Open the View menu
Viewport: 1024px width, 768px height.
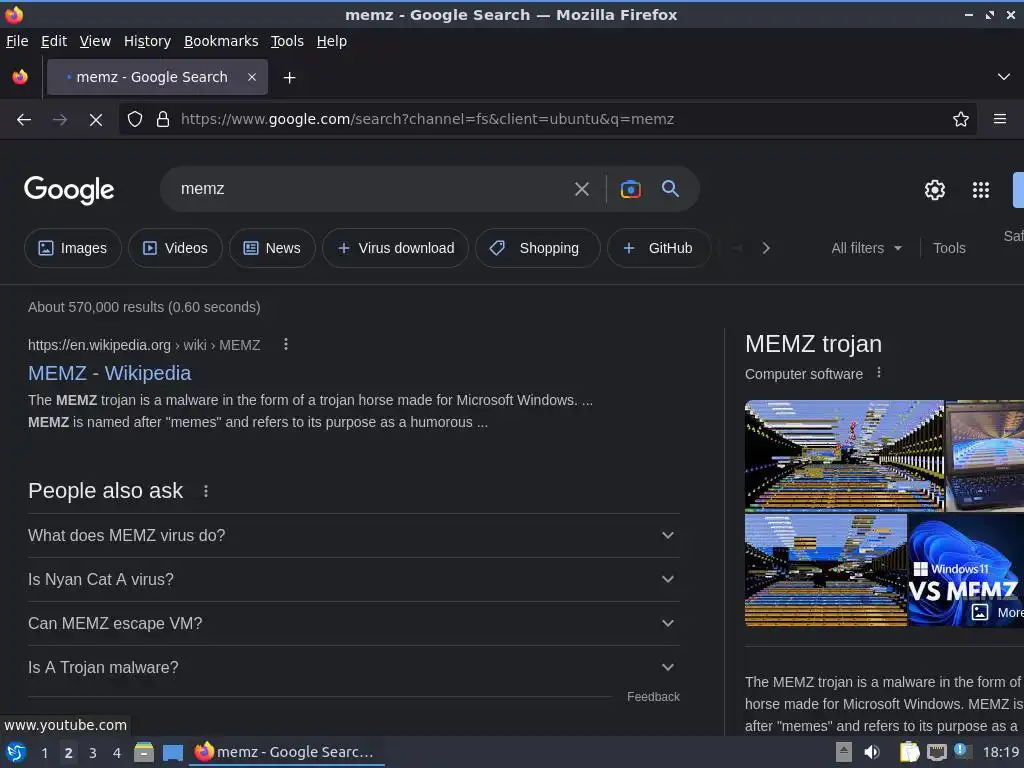(95, 41)
